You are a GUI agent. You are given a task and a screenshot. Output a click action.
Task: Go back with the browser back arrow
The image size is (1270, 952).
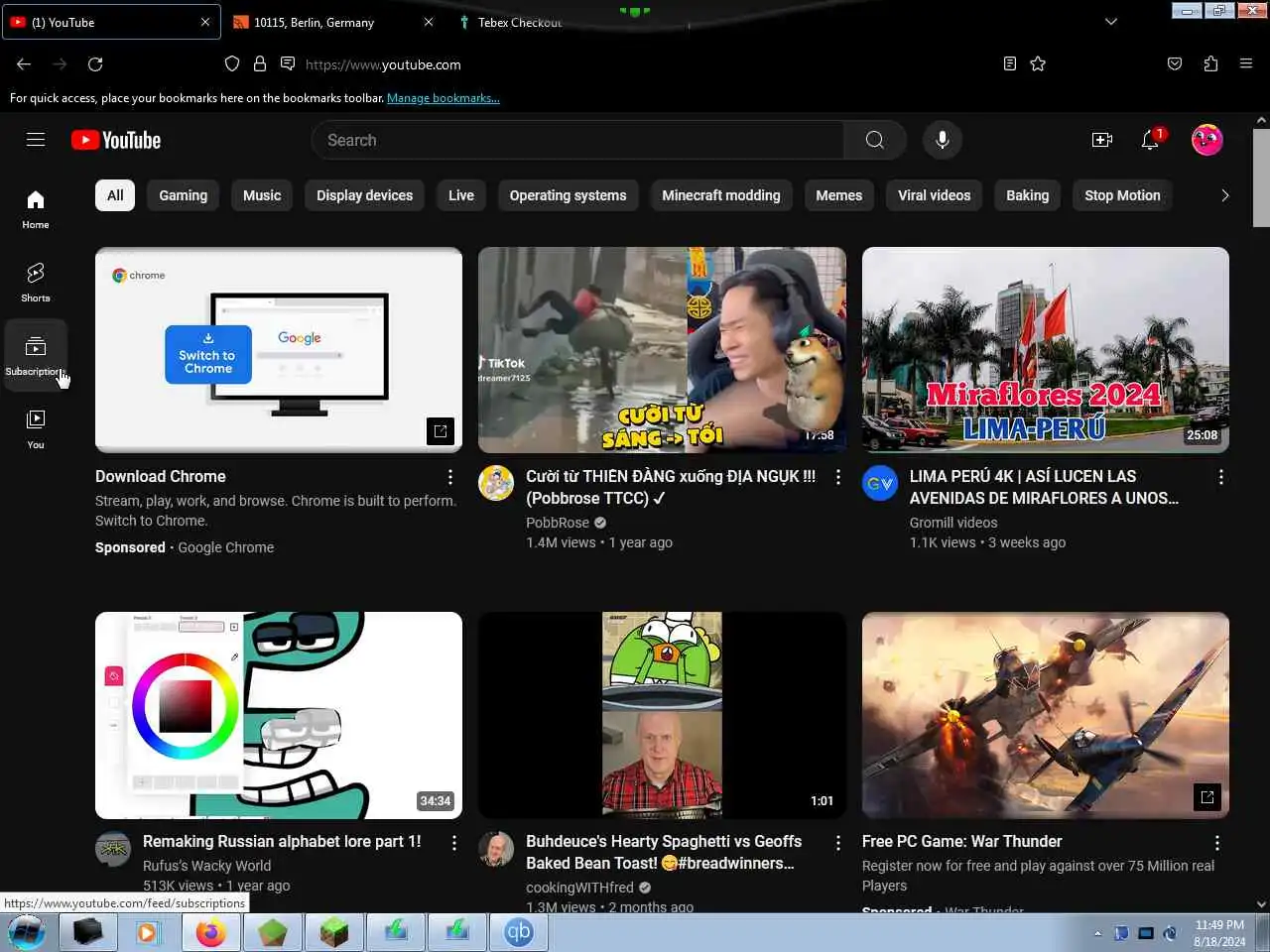click(24, 64)
